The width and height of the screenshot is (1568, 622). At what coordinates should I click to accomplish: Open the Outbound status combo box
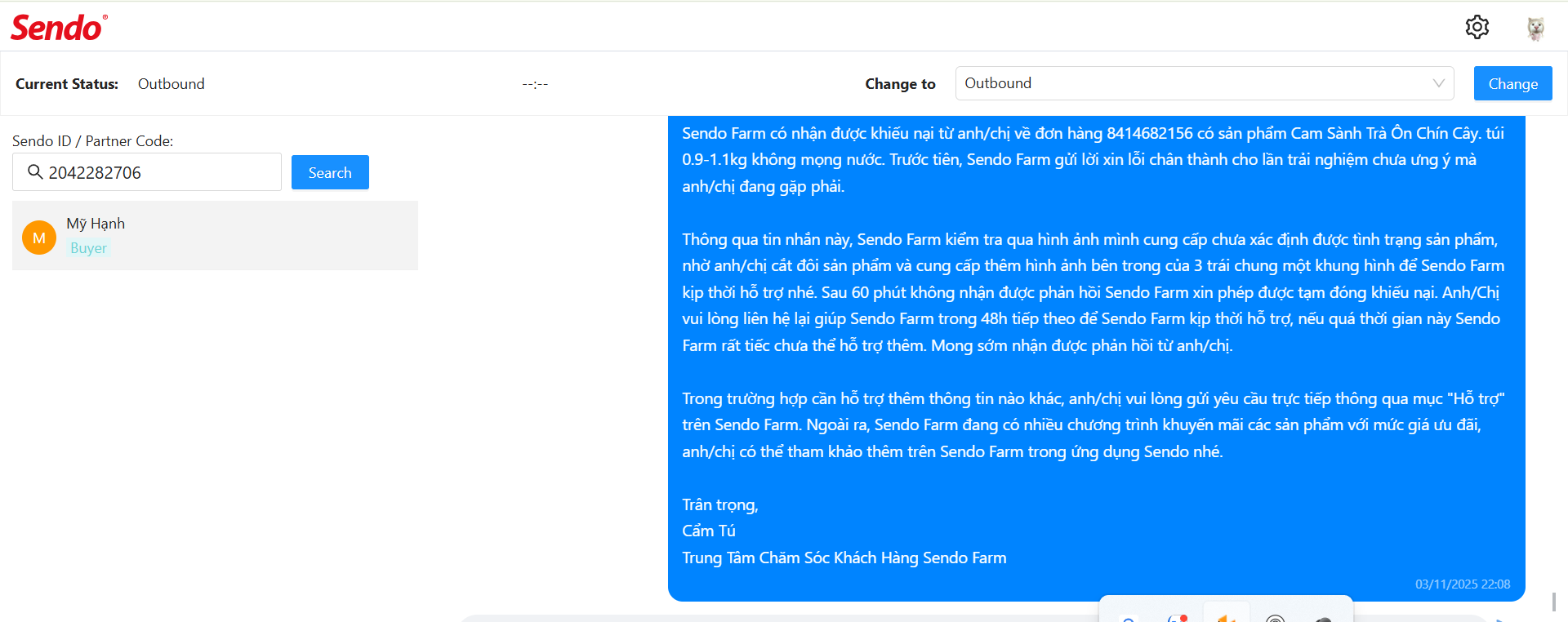(x=1192, y=83)
